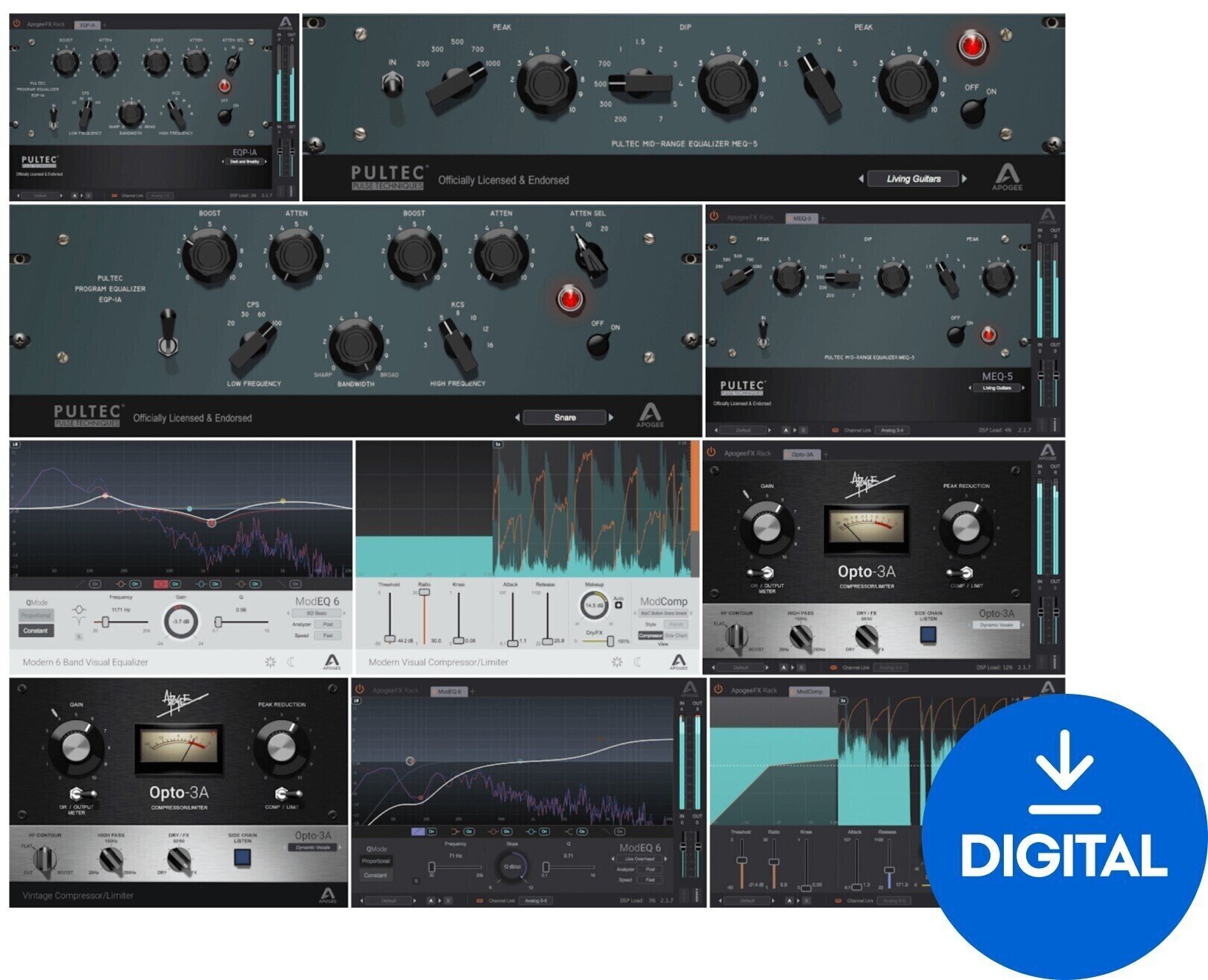Click the Threshold slider handle in ModComp
The image size is (1208, 980).
(x=390, y=638)
